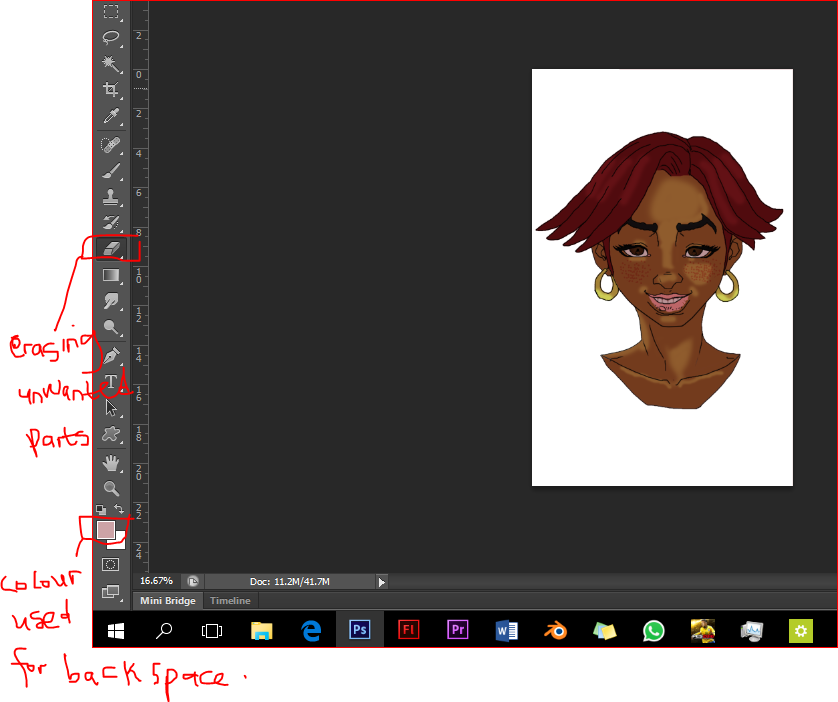Select the Brush tool
The image size is (838, 702).
111,171
